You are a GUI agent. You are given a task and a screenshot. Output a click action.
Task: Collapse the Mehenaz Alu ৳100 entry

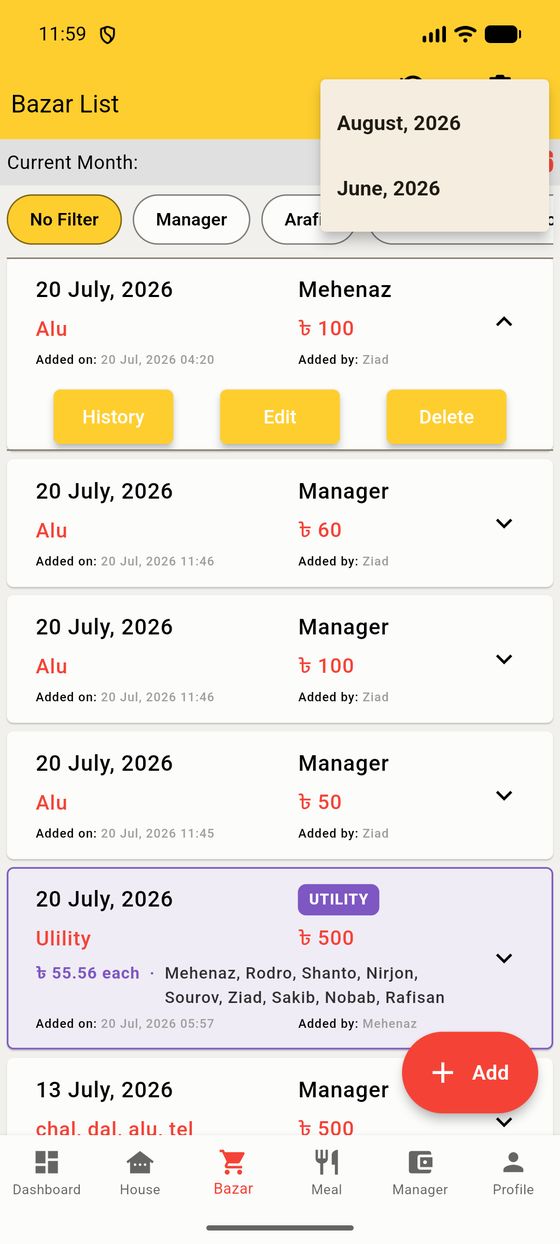tap(504, 322)
